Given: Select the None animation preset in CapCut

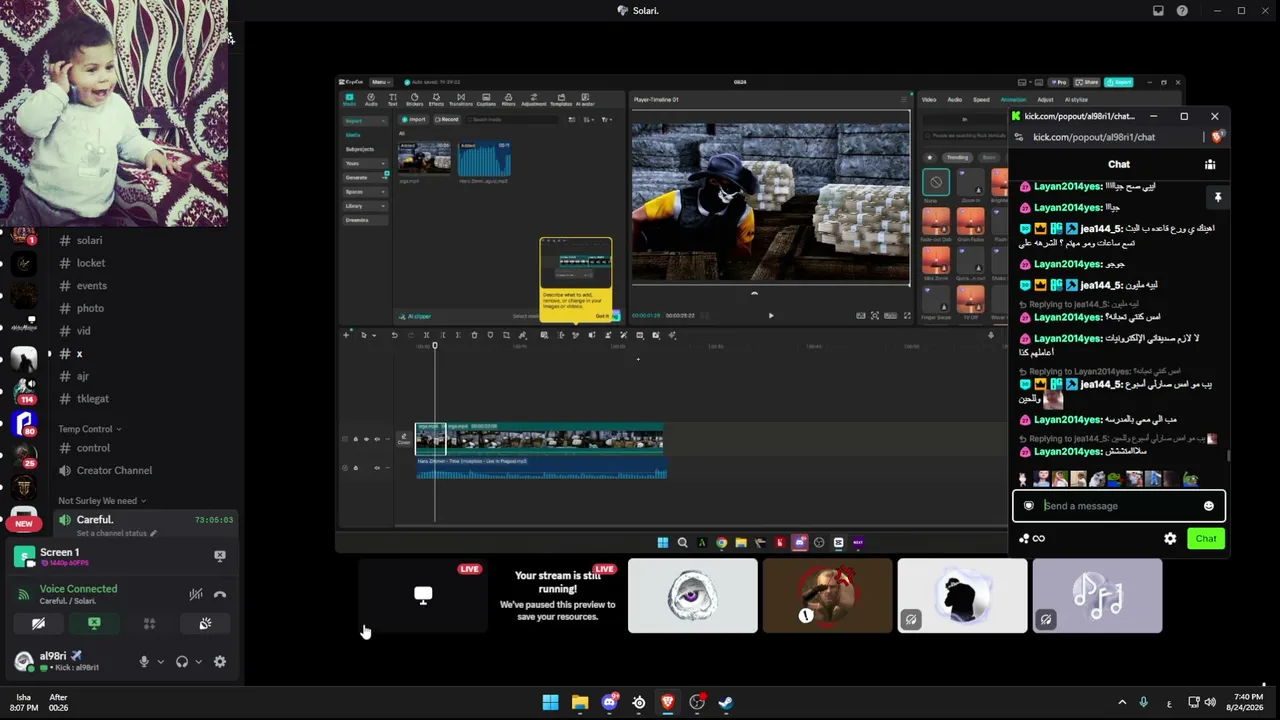Looking at the screenshot, I should click(936, 182).
